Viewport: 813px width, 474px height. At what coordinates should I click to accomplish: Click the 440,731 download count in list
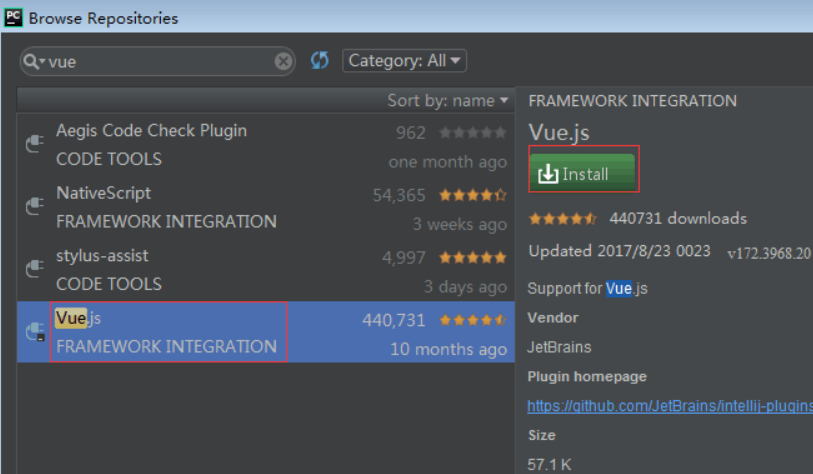pyautogui.click(x=394, y=320)
